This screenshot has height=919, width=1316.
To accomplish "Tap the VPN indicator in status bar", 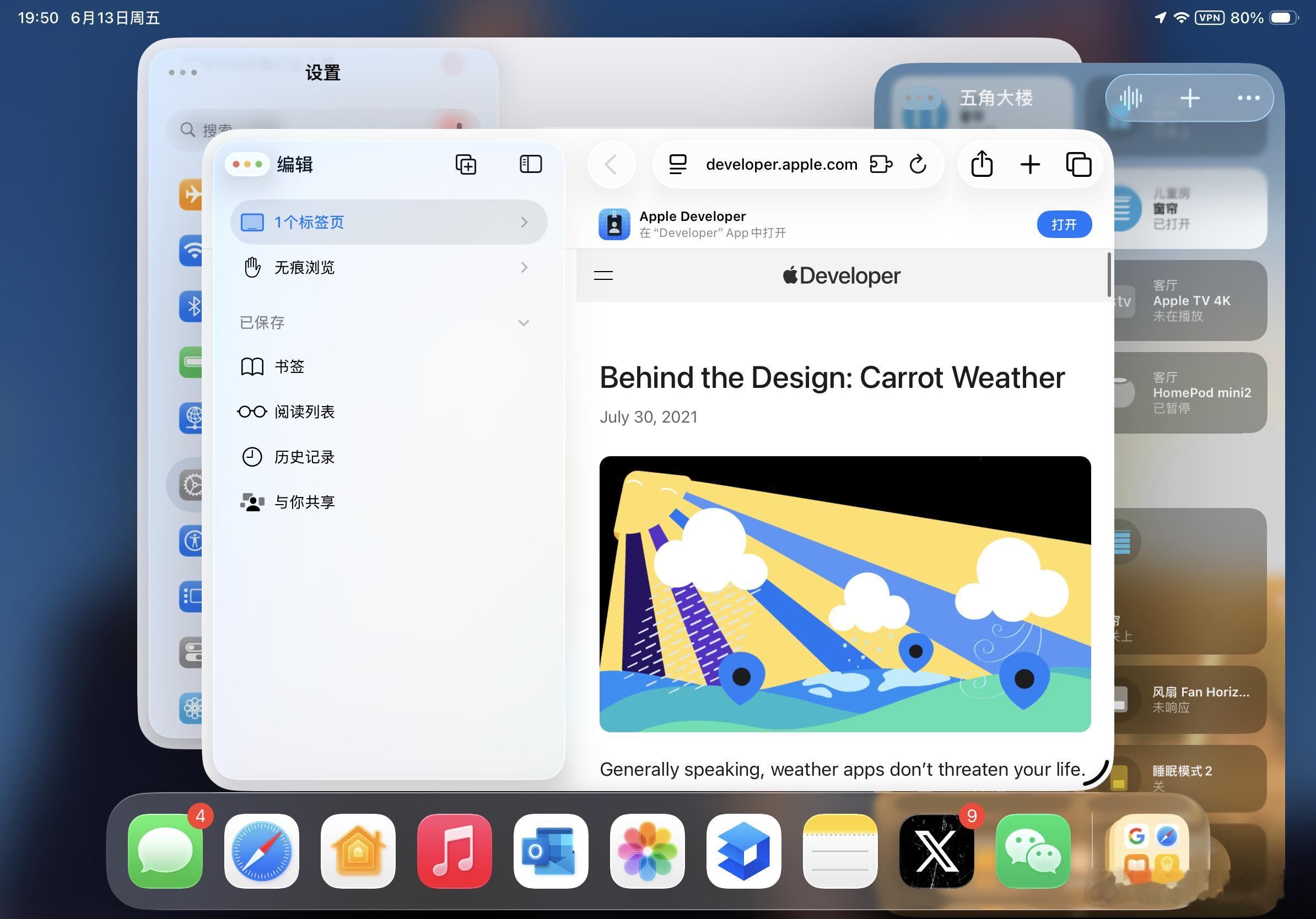I will tap(1209, 18).
